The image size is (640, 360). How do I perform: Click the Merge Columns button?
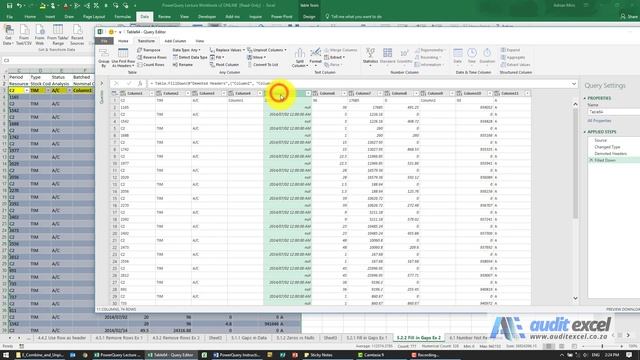point(340,50)
